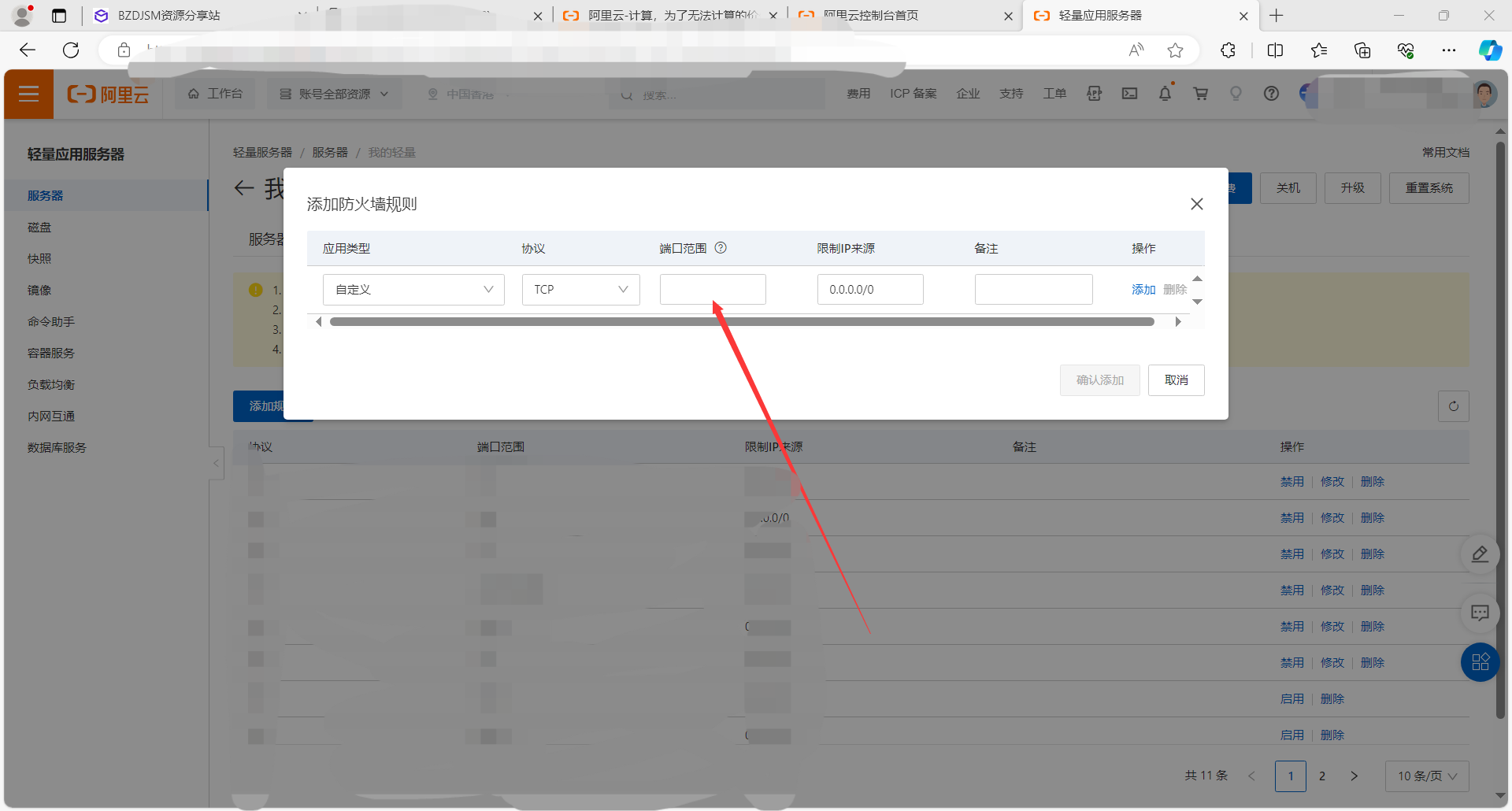Click the 备注 remarks input field
Screen dimensions: 1512x811
(x=1033, y=289)
